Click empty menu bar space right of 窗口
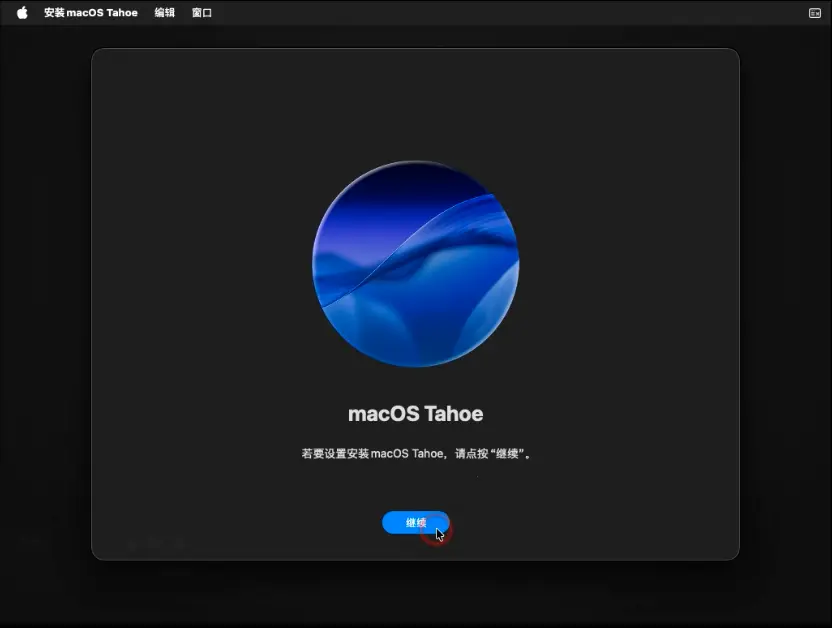The width and height of the screenshot is (832, 628). pos(500,13)
